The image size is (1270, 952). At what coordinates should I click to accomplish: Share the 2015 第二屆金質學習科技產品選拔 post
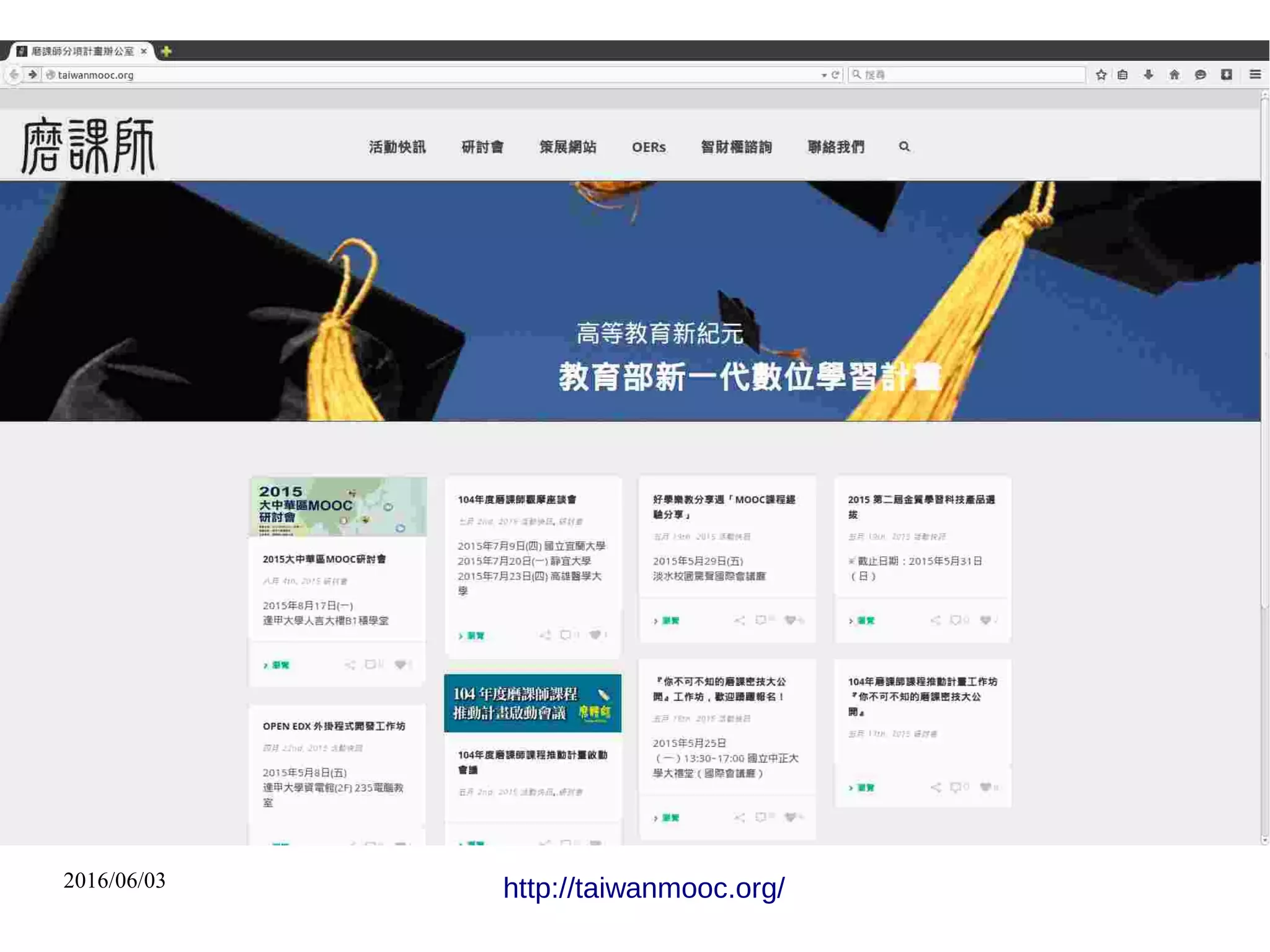point(935,620)
